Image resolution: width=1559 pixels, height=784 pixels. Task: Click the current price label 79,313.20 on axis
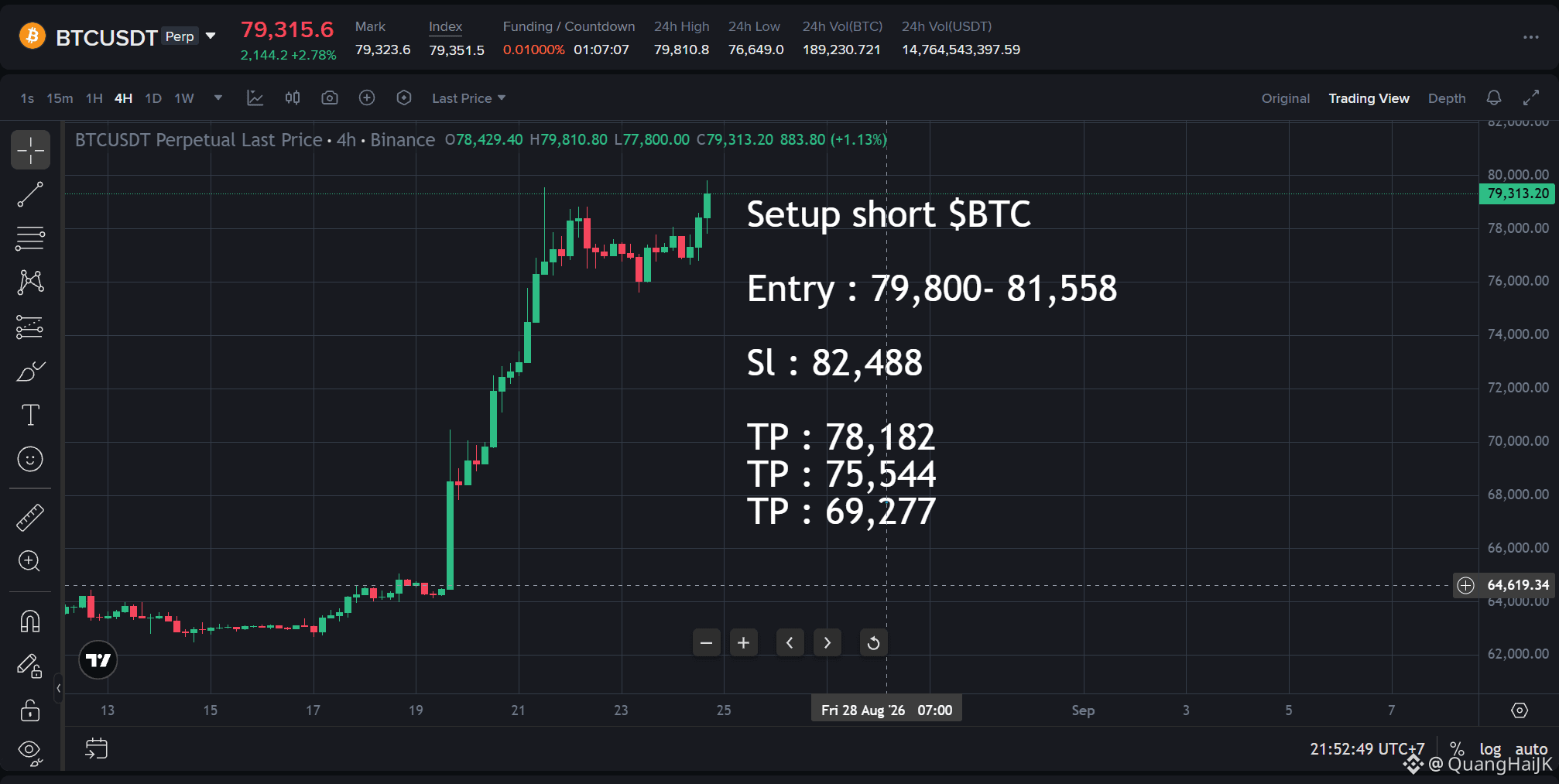click(x=1518, y=193)
